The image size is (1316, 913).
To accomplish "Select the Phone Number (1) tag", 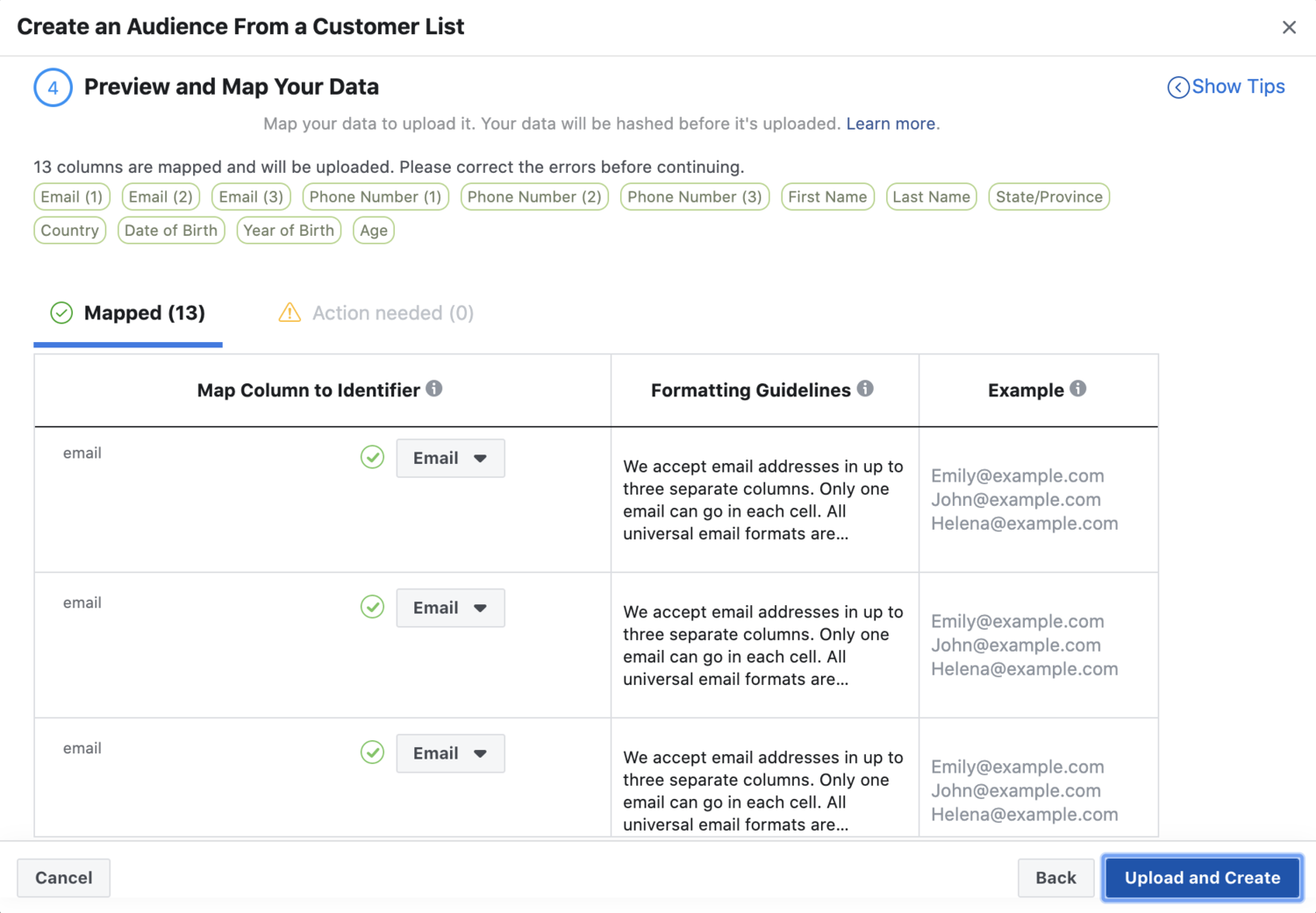I will point(375,196).
